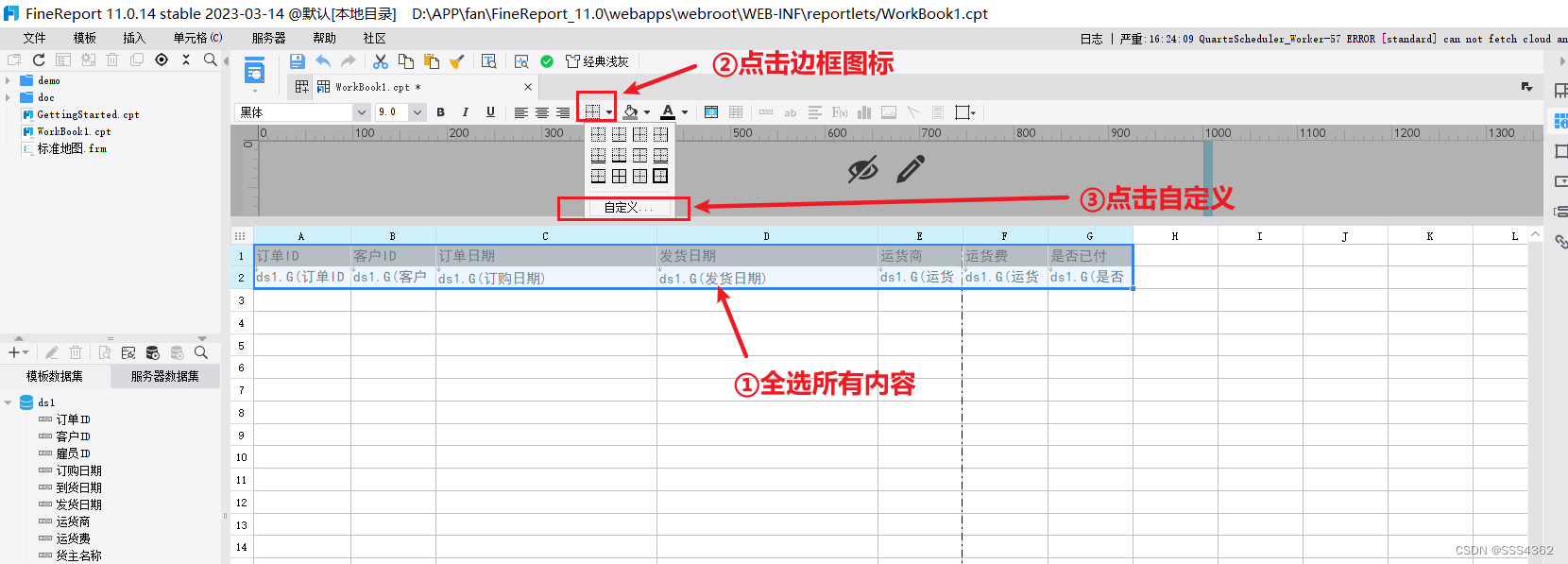Insert a chart via bar-chart icon
The height and width of the screenshot is (564, 1568).
(x=864, y=112)
